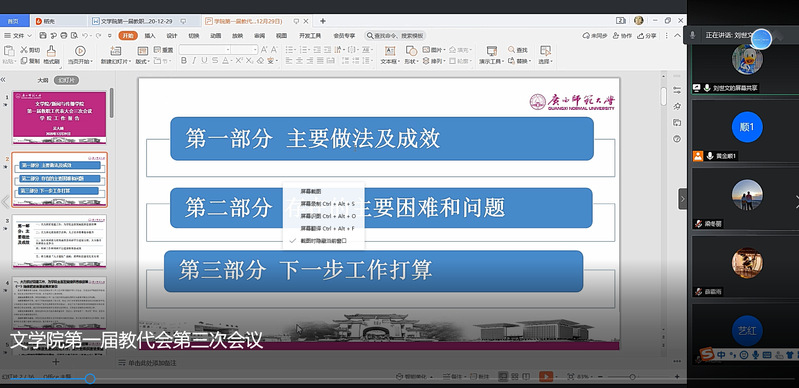Collapse the ribbon with the chevron
This screenshot has width=799, height=388.
click(x=677, y=36)
